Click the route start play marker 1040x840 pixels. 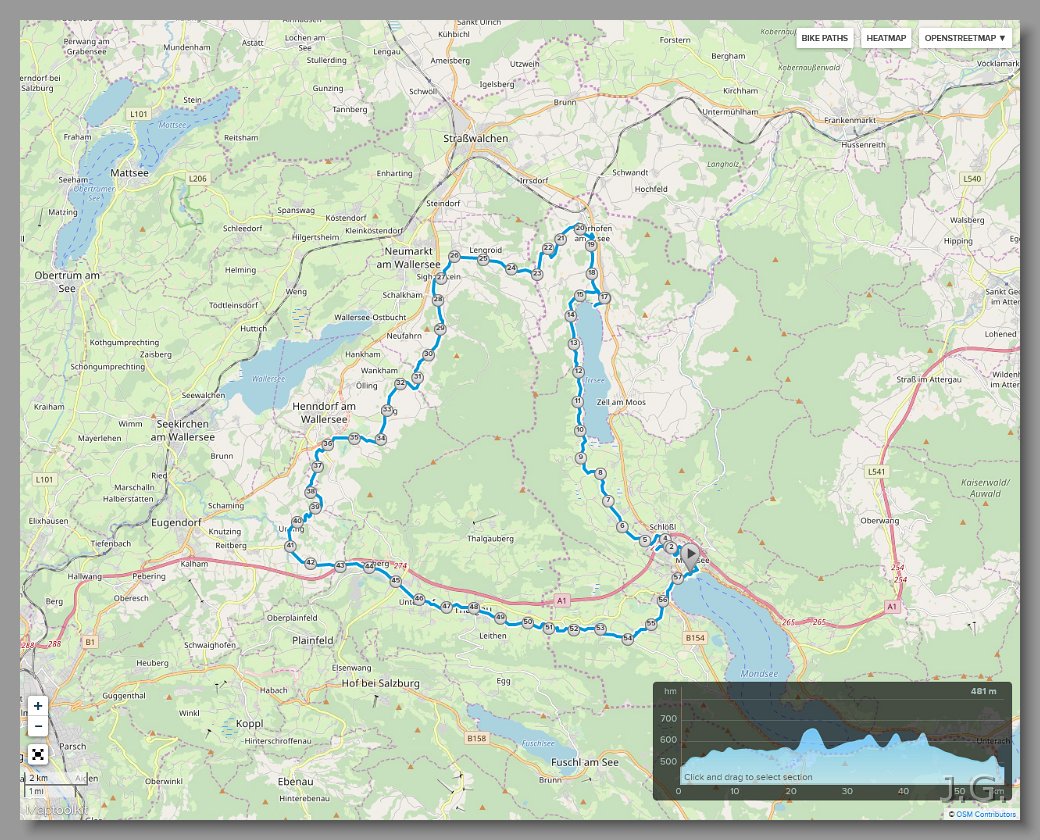click(690, 555)
